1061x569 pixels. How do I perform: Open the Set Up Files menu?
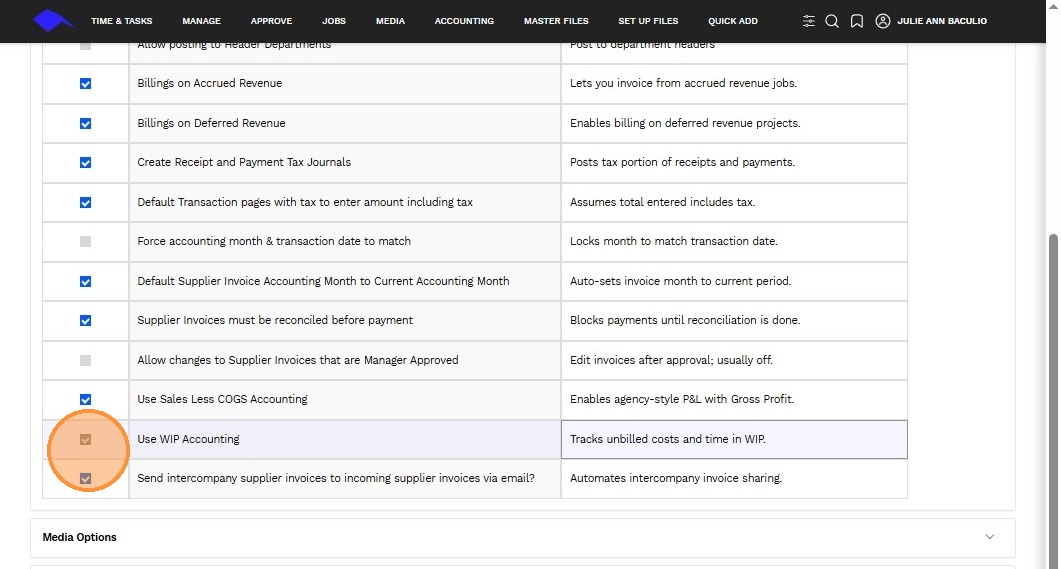(x=648, y=21)
